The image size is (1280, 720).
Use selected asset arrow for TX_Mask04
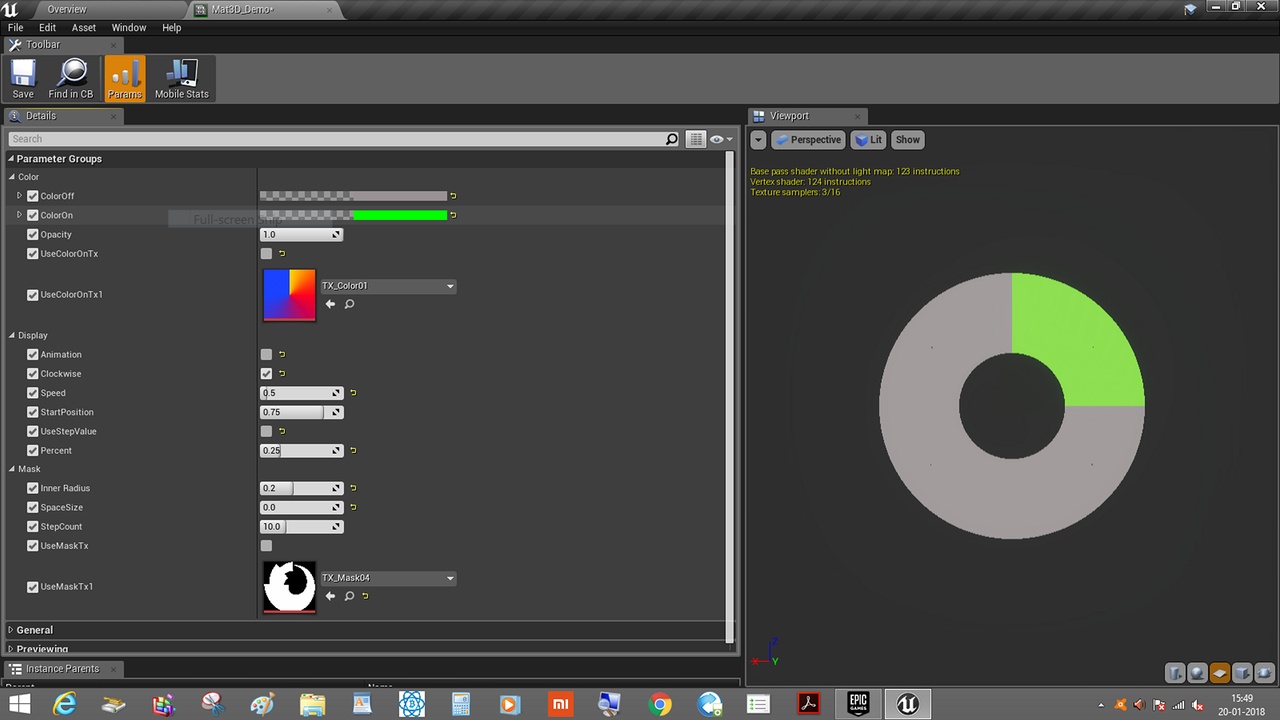(x=330, y=596)
